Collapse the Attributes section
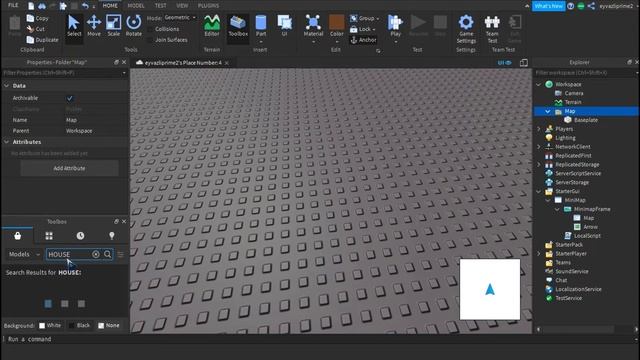The width and height of the screenshot is (640, 360). pyautogui.click(x=7, y=142)
